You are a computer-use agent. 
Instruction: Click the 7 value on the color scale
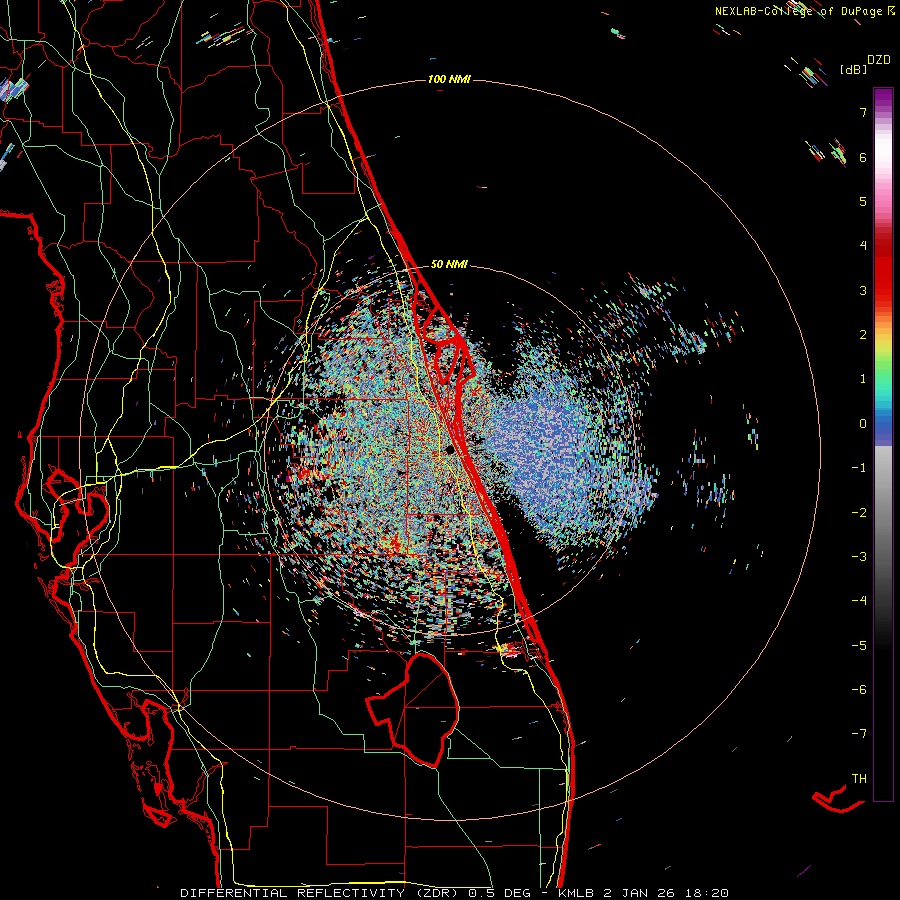(x=863, y=112)
